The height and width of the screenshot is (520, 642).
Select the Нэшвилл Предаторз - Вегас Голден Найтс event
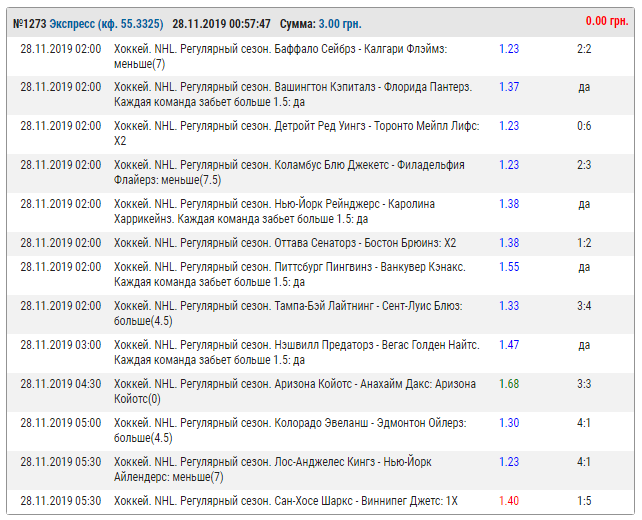296,352
